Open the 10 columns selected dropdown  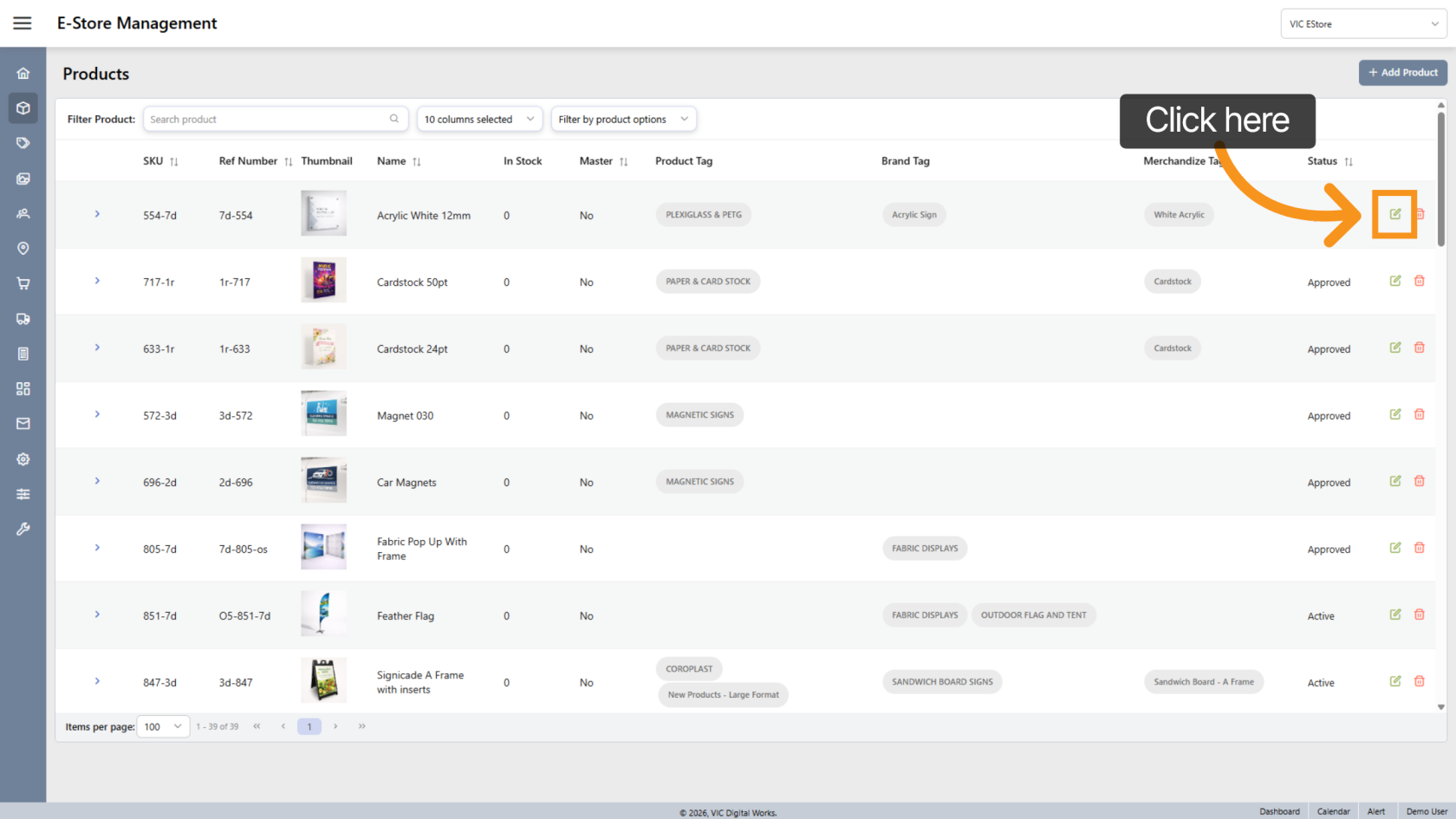pos(479,120)
